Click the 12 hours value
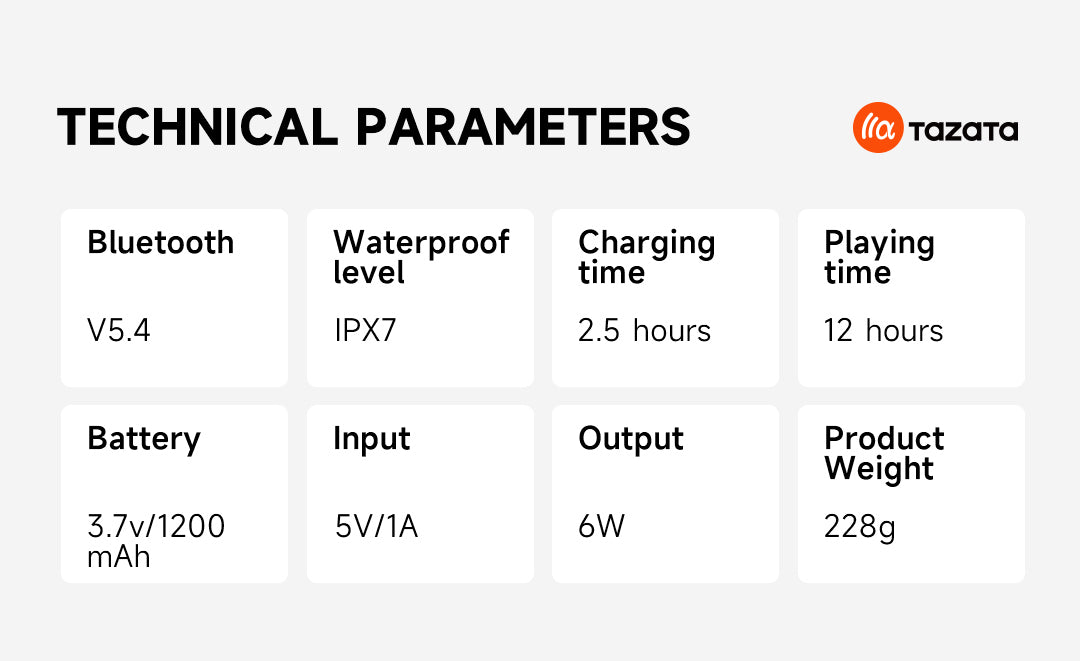 883,331
